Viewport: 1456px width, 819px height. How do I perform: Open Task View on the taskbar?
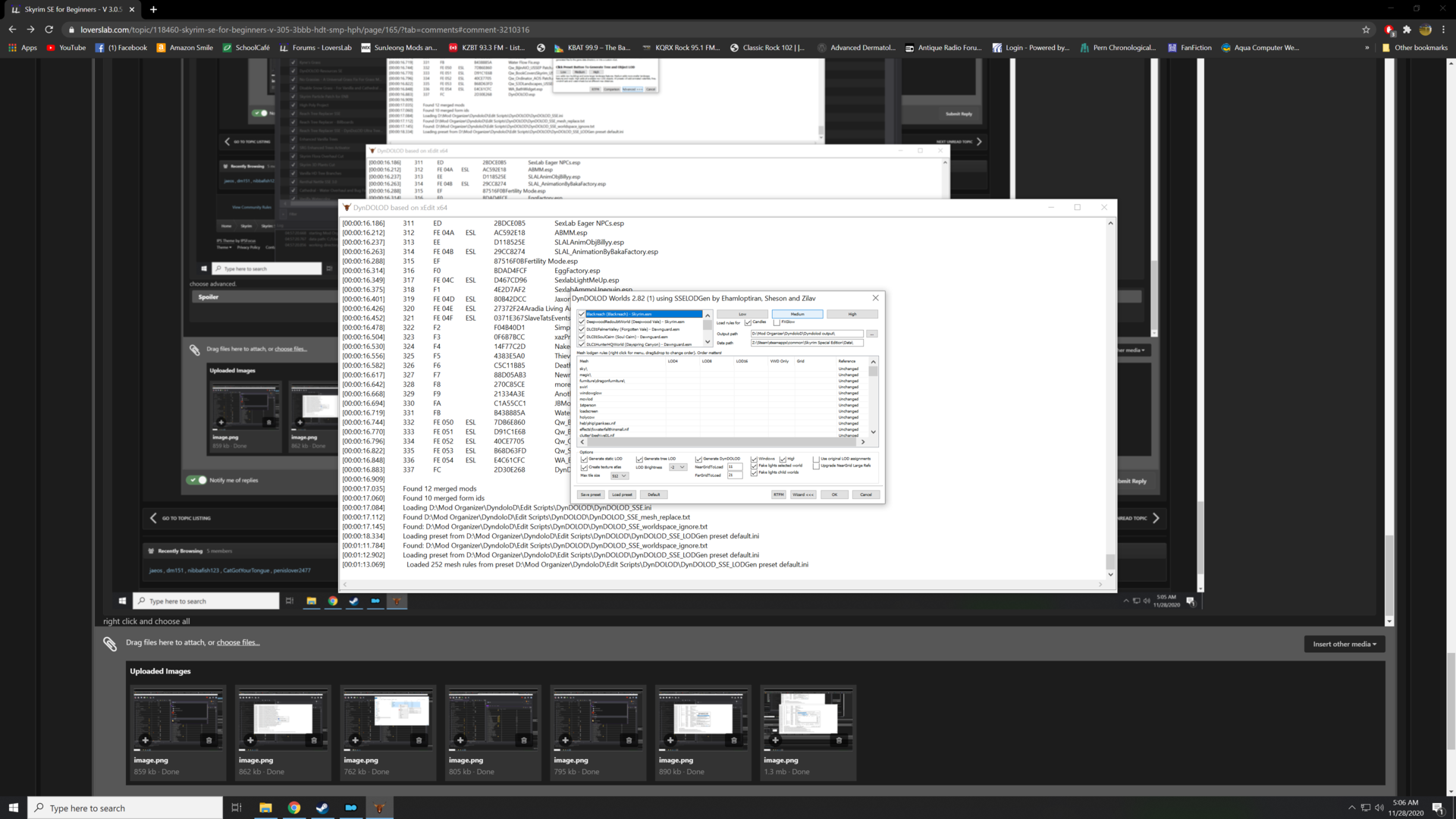[x=237, y=808]
